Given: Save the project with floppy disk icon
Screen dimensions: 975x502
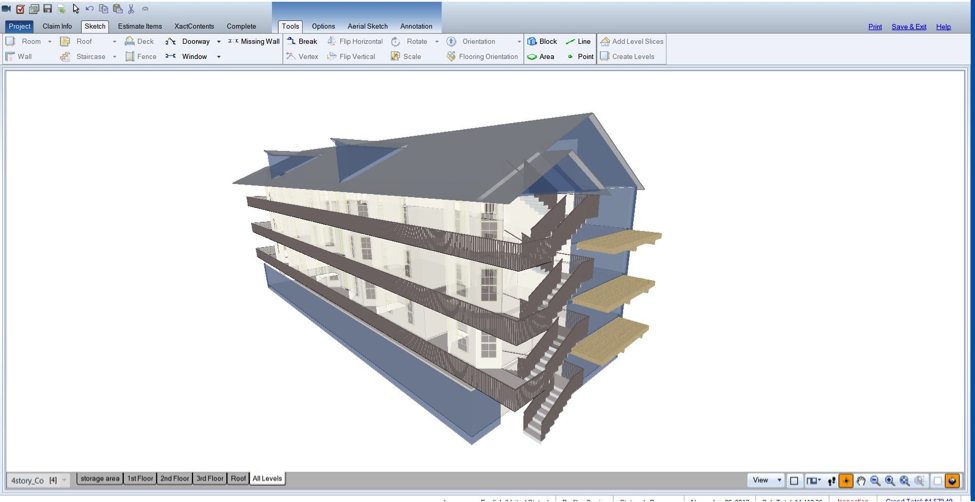Looking at the screenshot, I should coord(47,9).
